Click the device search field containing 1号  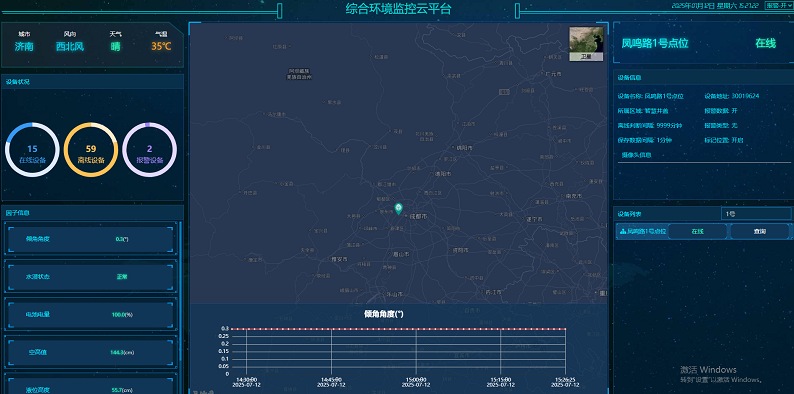pyautogui.click(x=756, y=214)
